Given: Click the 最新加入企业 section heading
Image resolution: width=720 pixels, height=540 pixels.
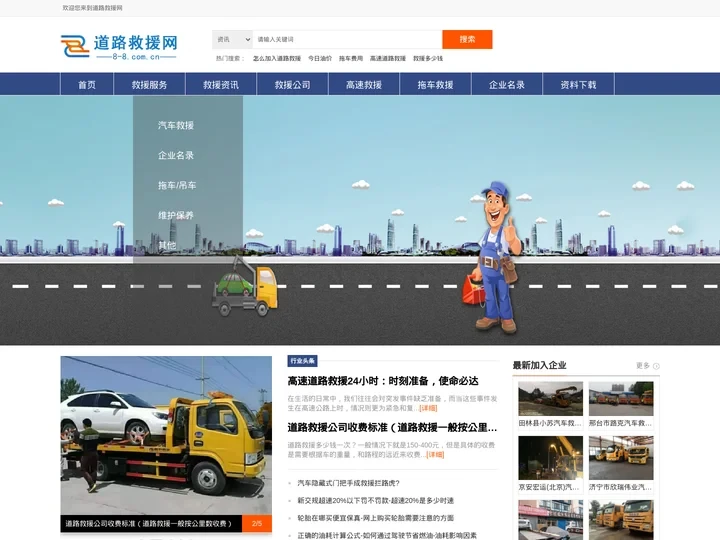Looking at the screenshot, I should (540, 366).
